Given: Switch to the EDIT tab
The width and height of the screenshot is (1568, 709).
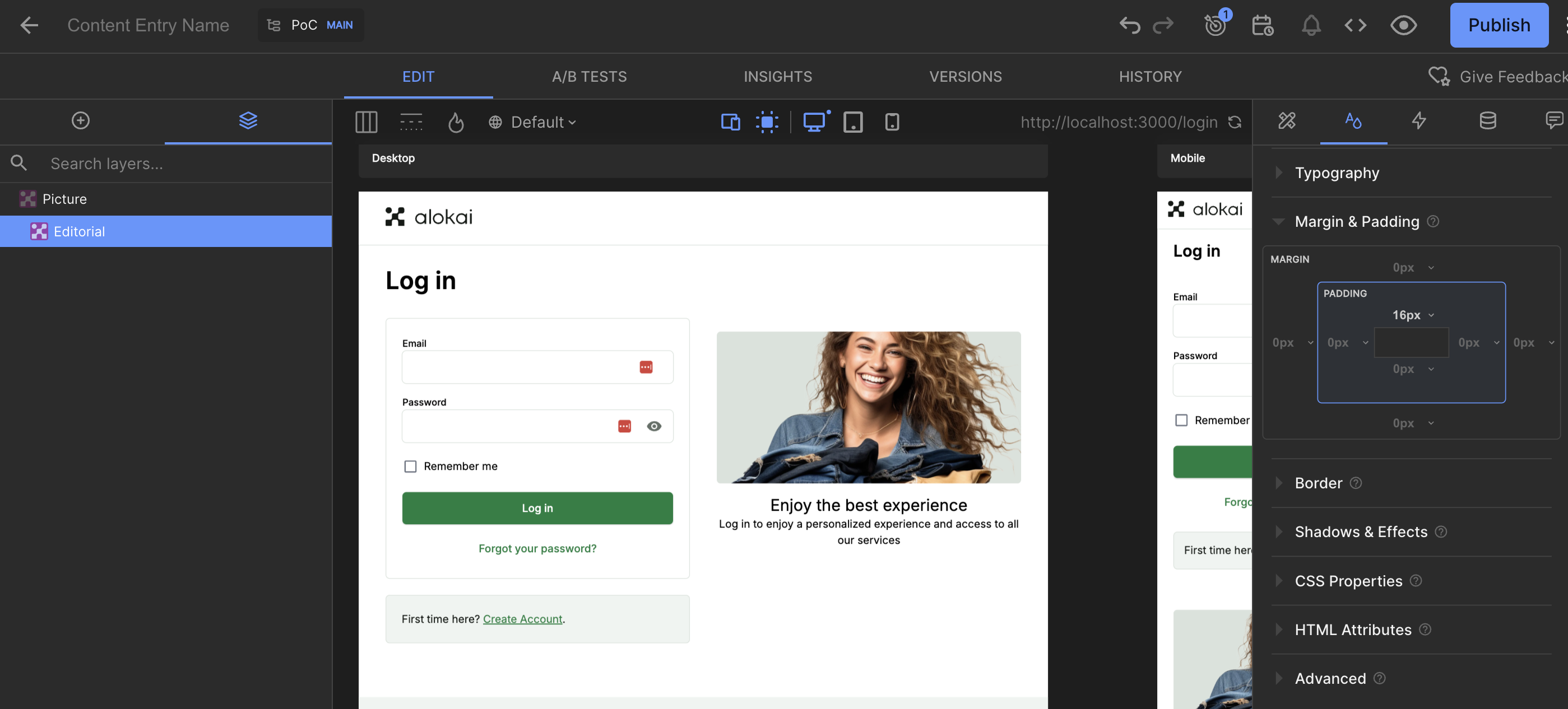Looking at the screenshot, I should click(418, 76).
